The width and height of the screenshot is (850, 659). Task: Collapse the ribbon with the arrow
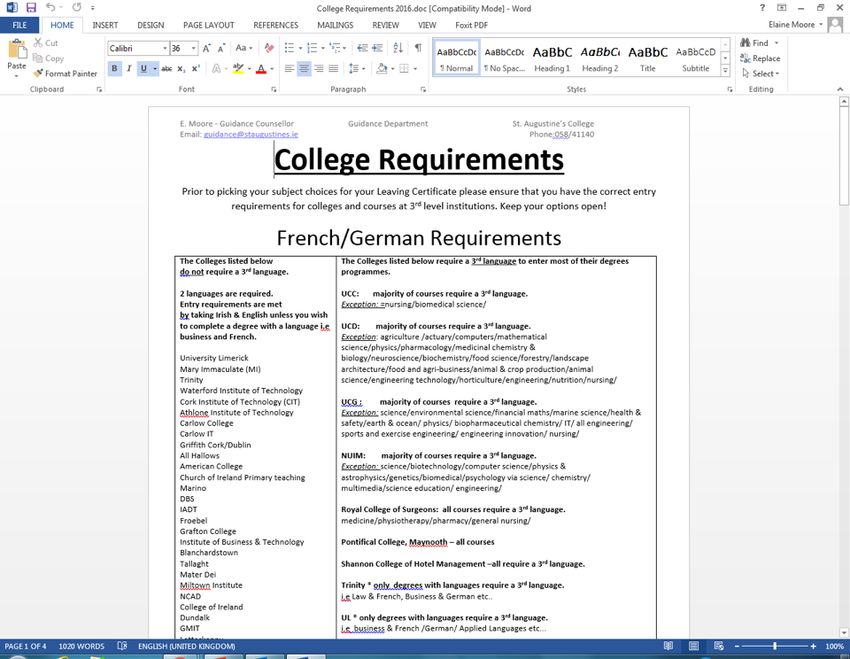[840, 89]
